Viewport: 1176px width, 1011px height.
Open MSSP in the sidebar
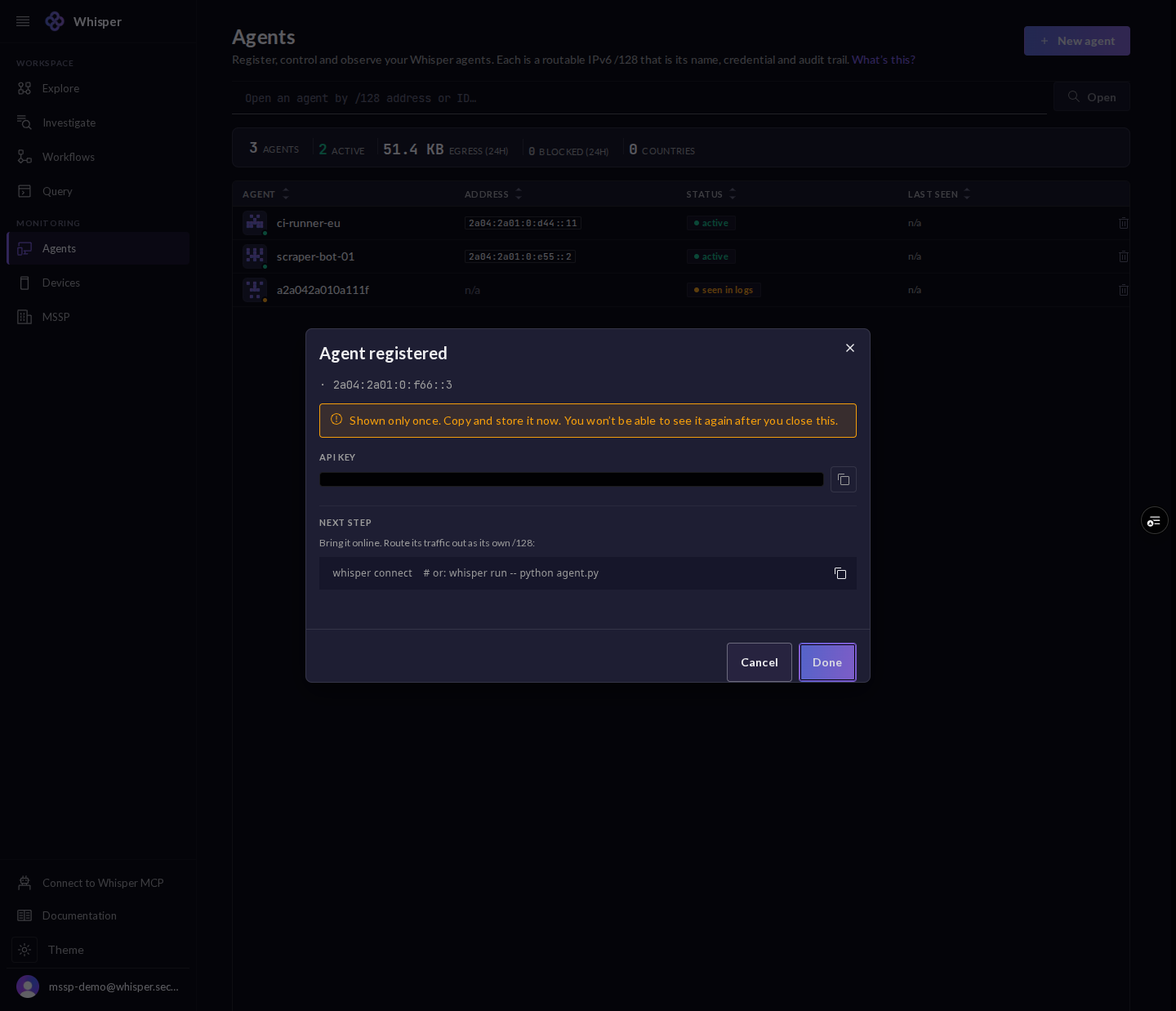click(98, 317)
